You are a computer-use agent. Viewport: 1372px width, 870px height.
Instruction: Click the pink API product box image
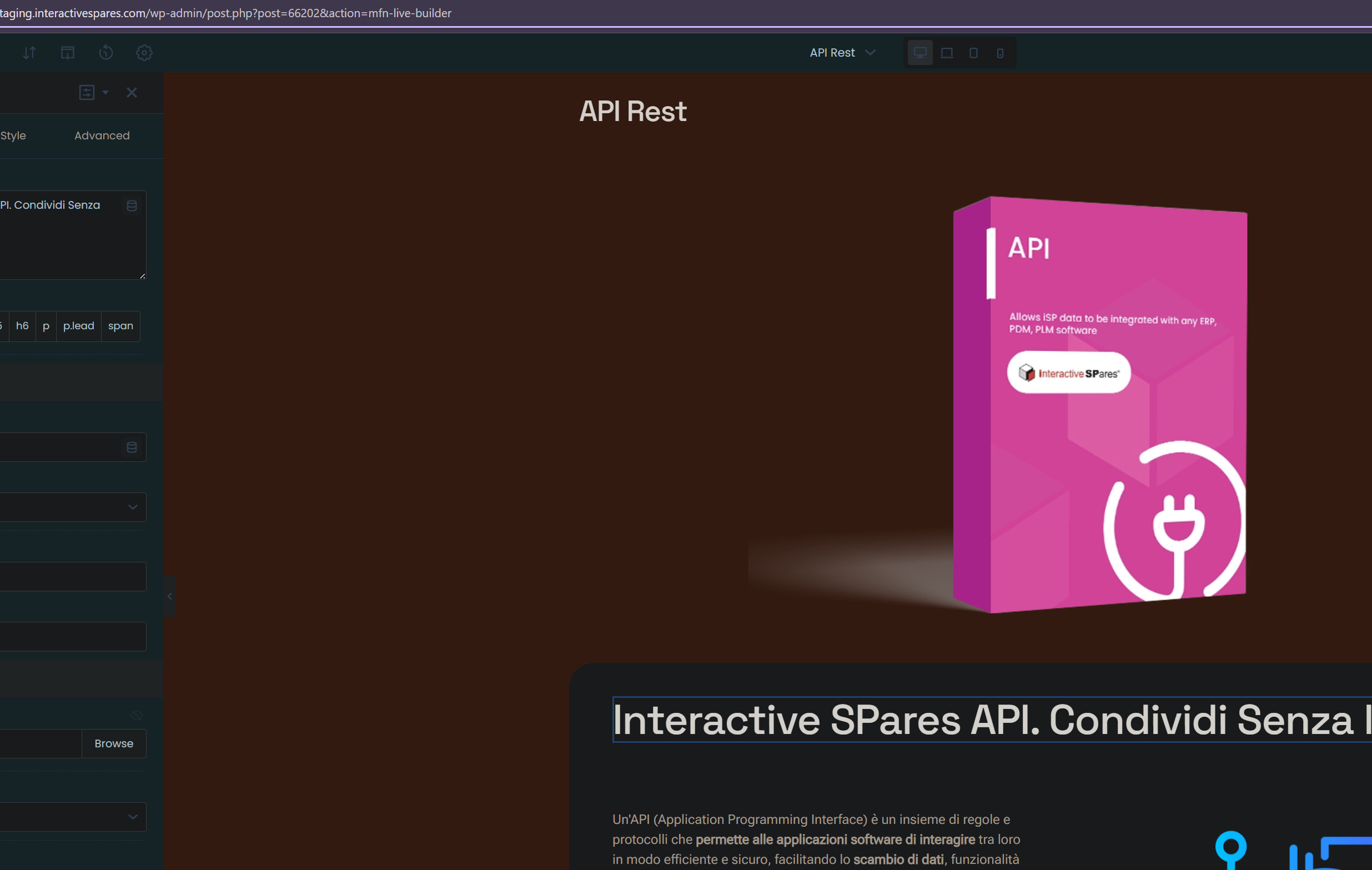click(1099, 405)
